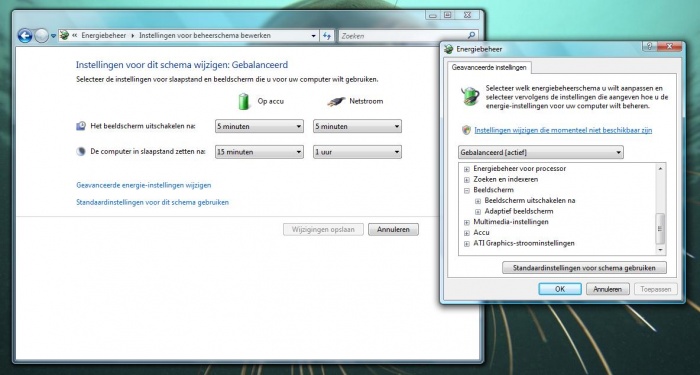Select 'Instellingen voor beheerschema bewerken' breadcrumb
700x375 pixels.
tap(205, 36)
